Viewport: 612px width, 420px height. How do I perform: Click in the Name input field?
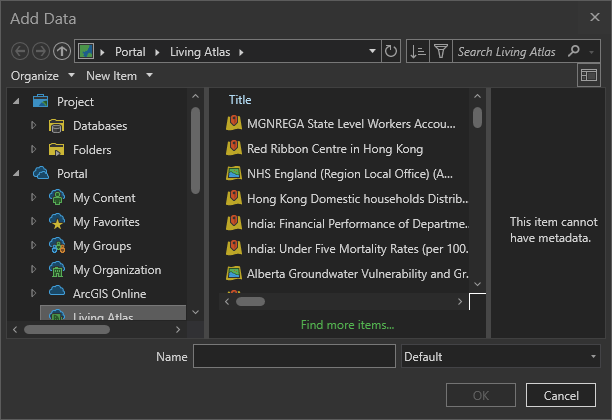click(294, 356)
